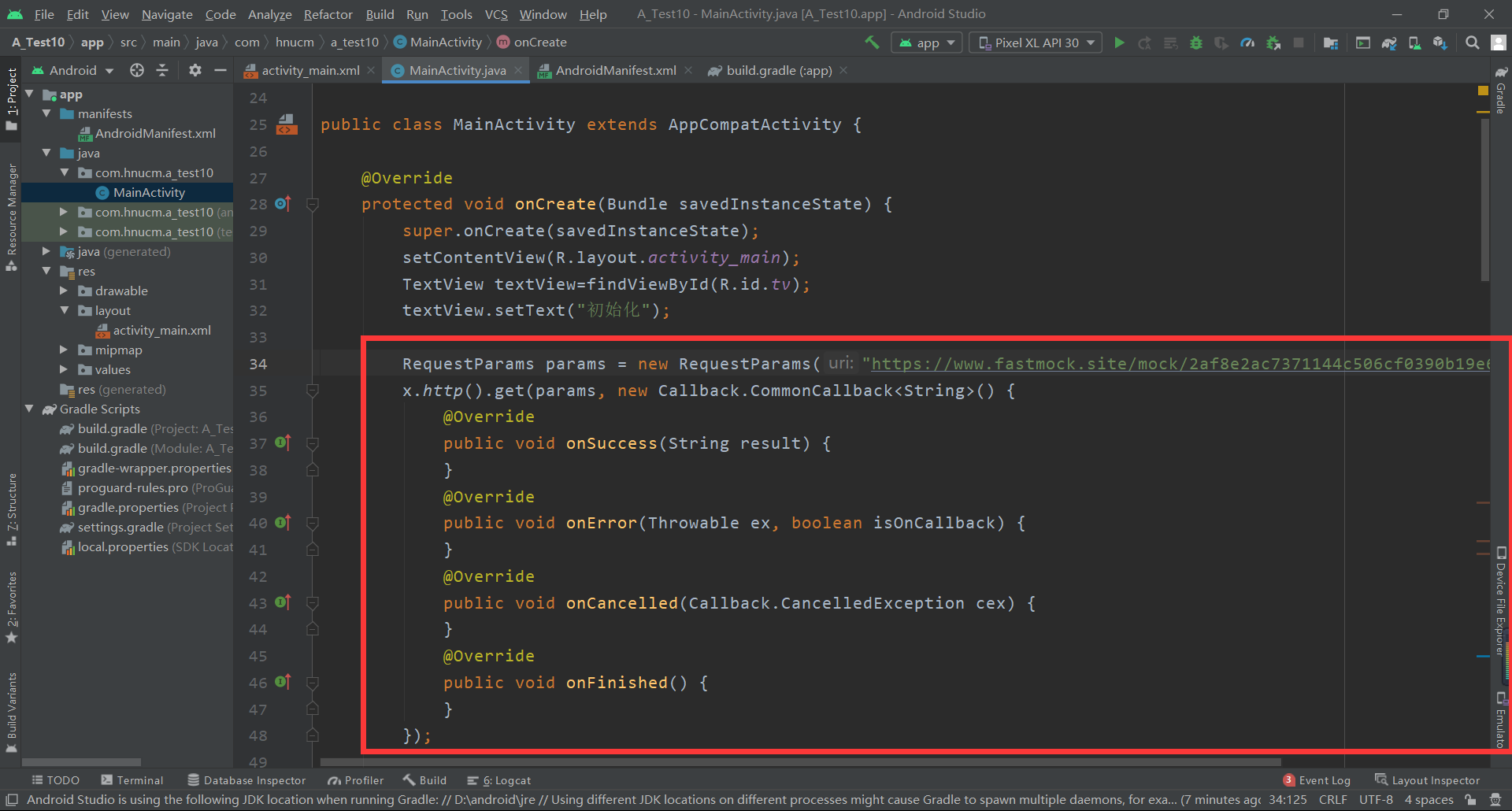Open the Android project view dropdown

72,70
